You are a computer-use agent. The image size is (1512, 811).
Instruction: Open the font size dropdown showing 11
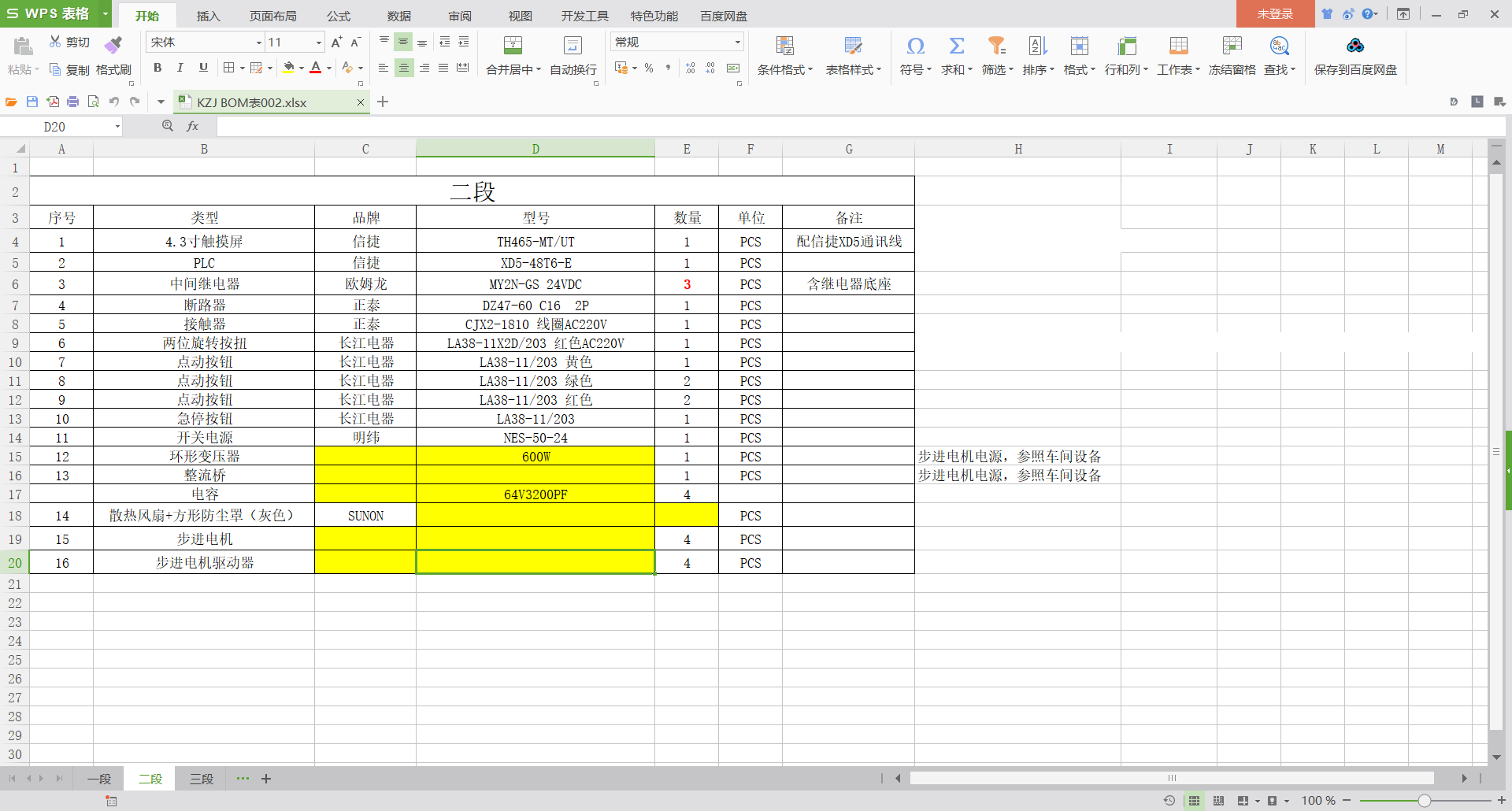[x=318, y=43]
